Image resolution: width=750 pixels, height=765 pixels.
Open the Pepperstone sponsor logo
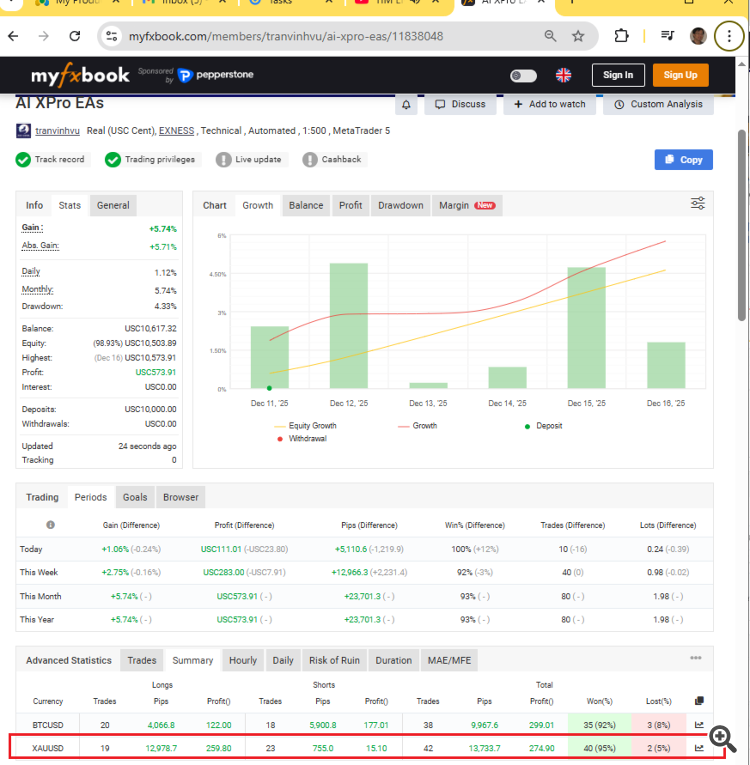click(x=216, y=75)
